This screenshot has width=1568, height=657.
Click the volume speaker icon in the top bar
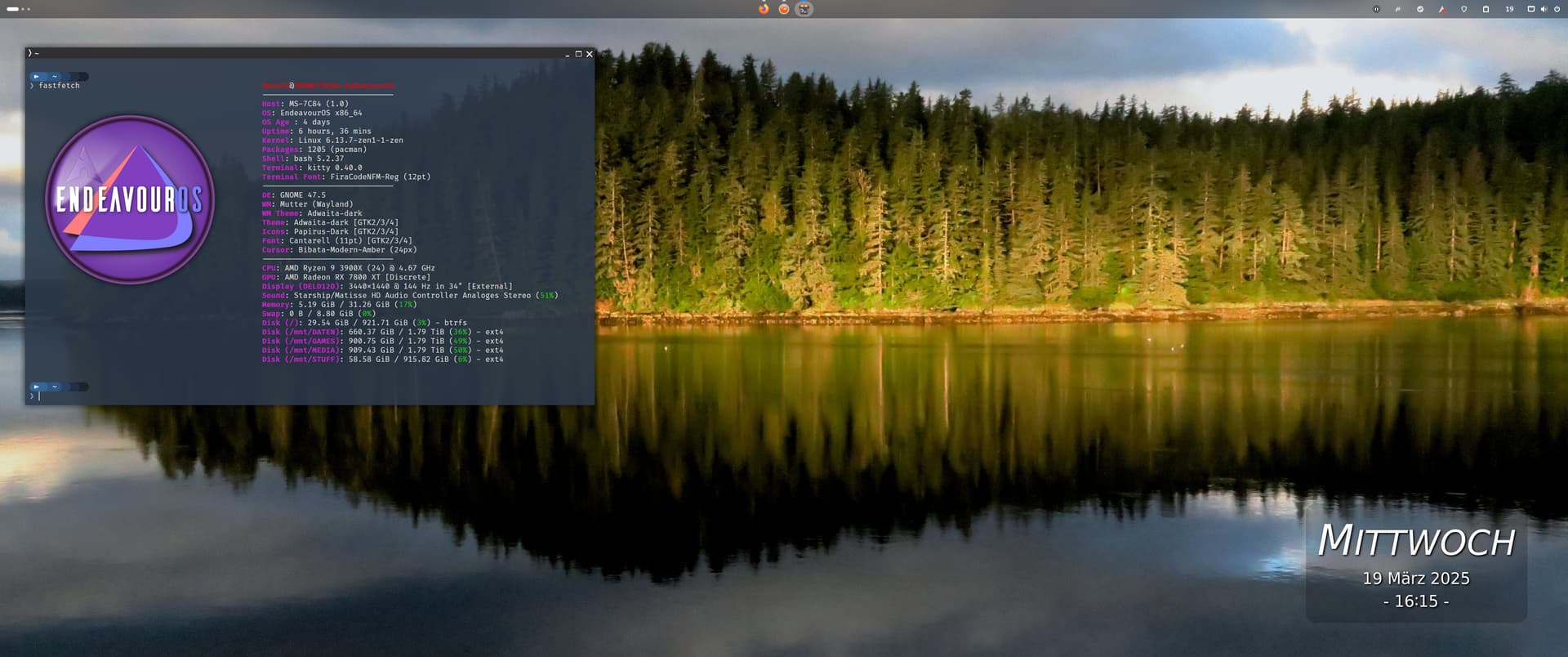tap(1543, 9)
